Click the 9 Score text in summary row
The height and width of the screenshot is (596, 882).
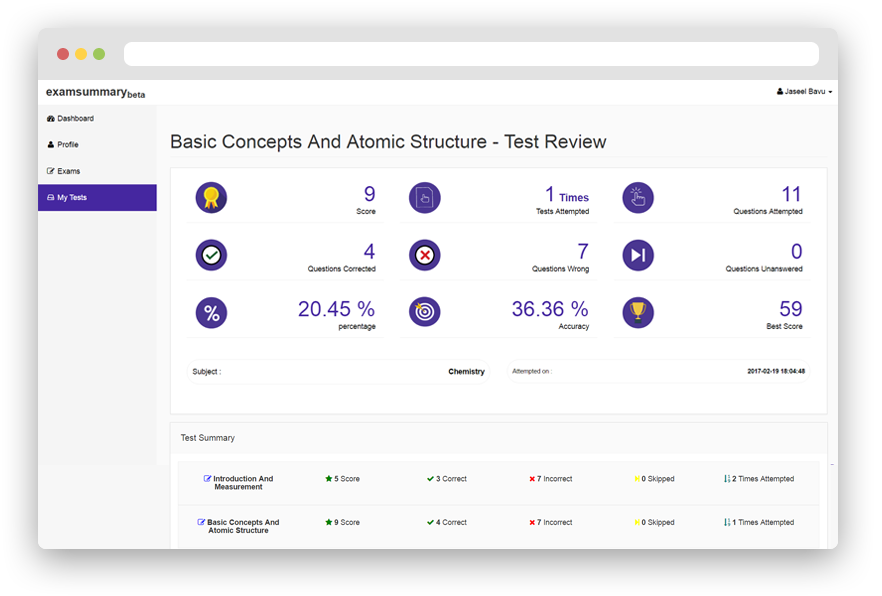[x=346, y=522]
